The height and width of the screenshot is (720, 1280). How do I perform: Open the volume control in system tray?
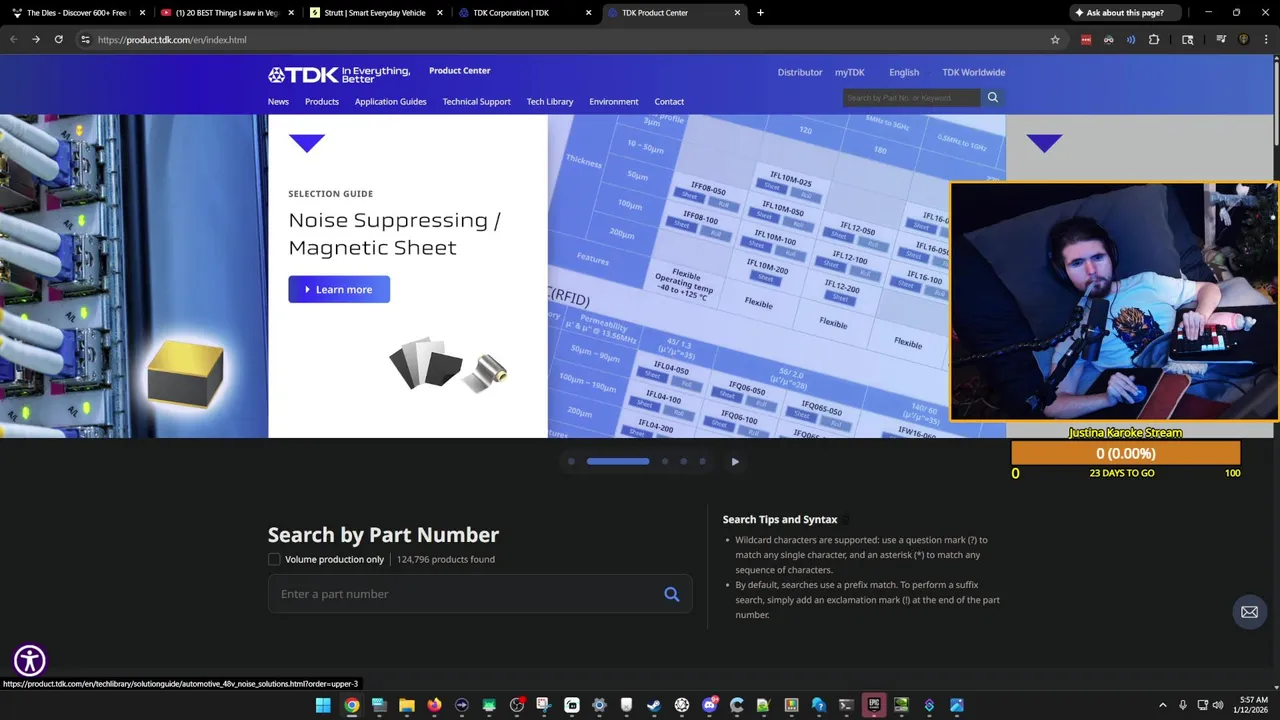[1218, 705]
